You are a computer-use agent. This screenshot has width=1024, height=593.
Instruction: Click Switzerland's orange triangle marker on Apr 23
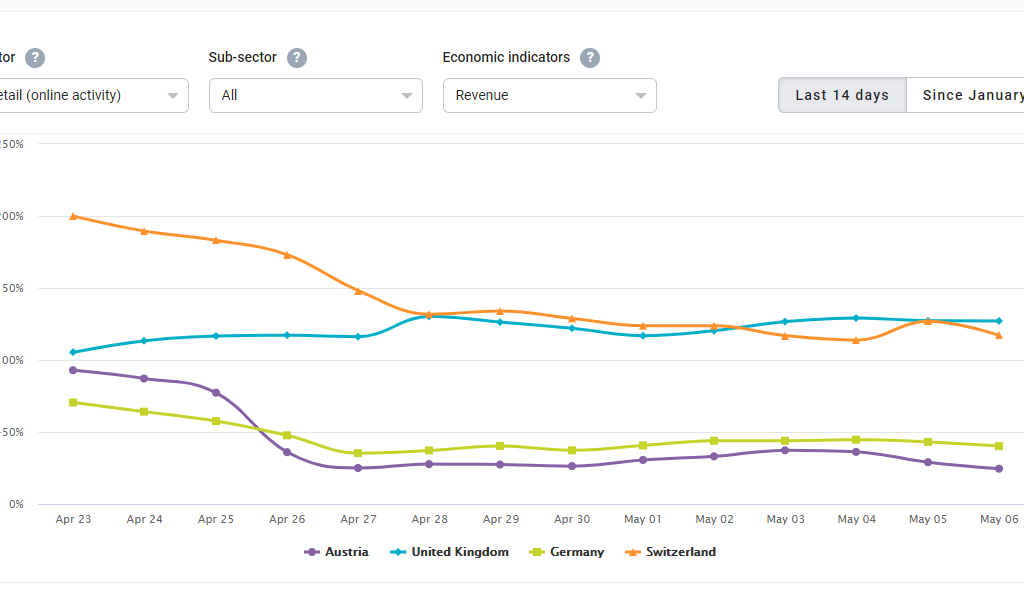click(73, 216)
